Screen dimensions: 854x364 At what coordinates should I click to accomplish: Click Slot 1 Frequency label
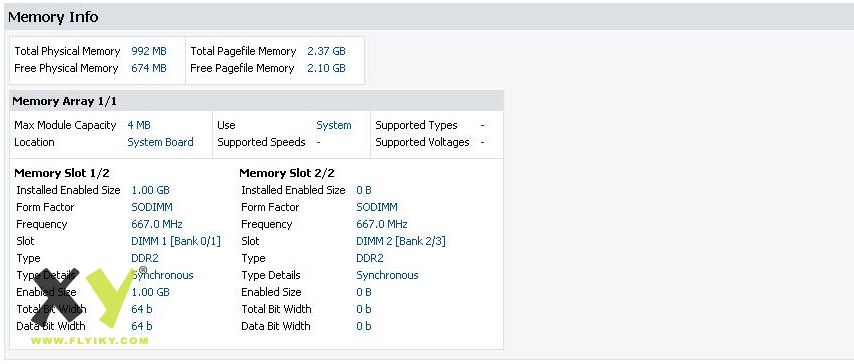(x=42, y=224)
